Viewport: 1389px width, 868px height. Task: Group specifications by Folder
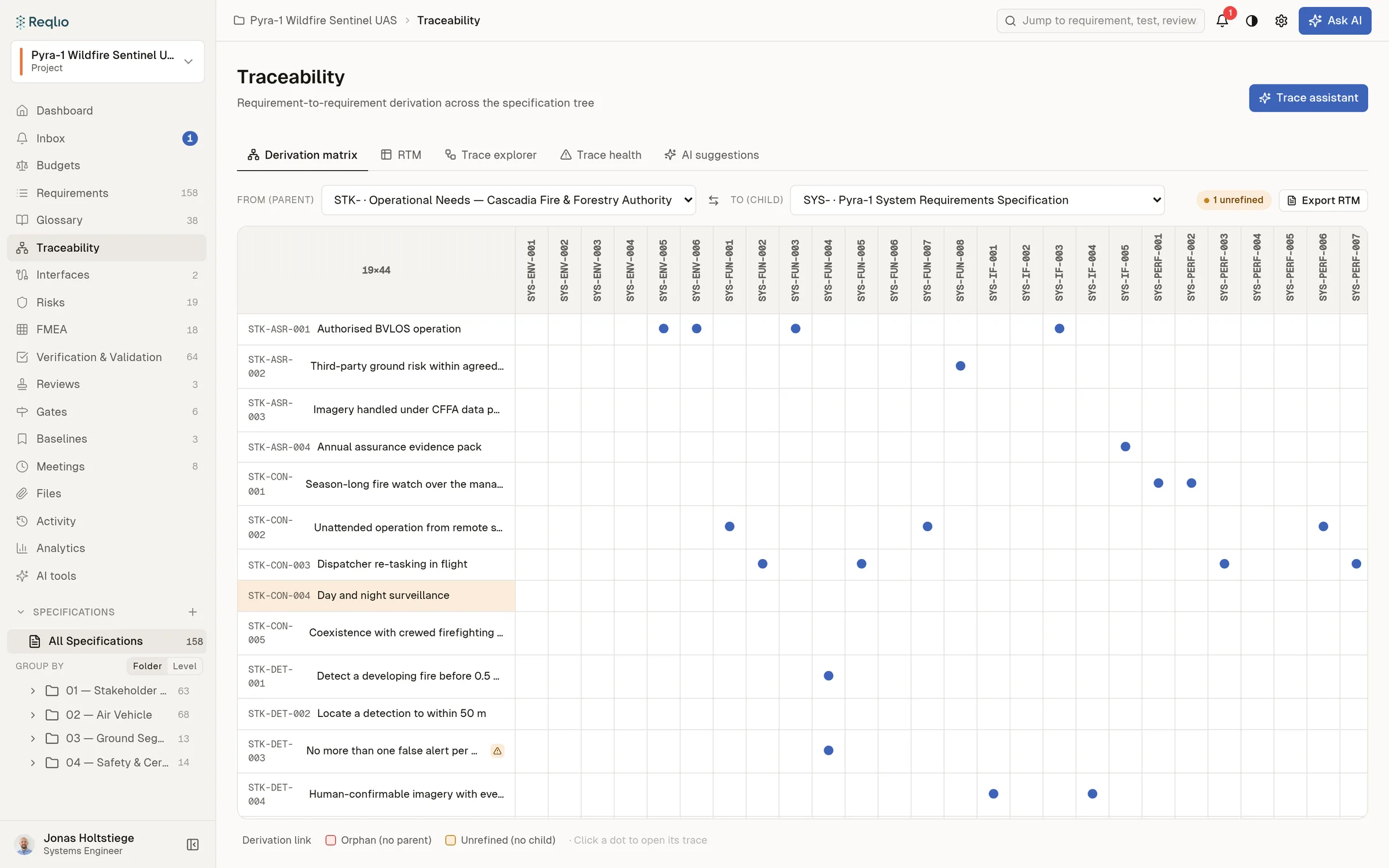pos(147,666)
